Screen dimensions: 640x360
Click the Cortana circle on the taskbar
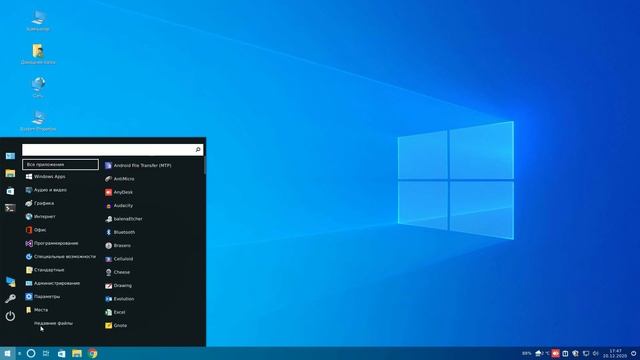31,353
